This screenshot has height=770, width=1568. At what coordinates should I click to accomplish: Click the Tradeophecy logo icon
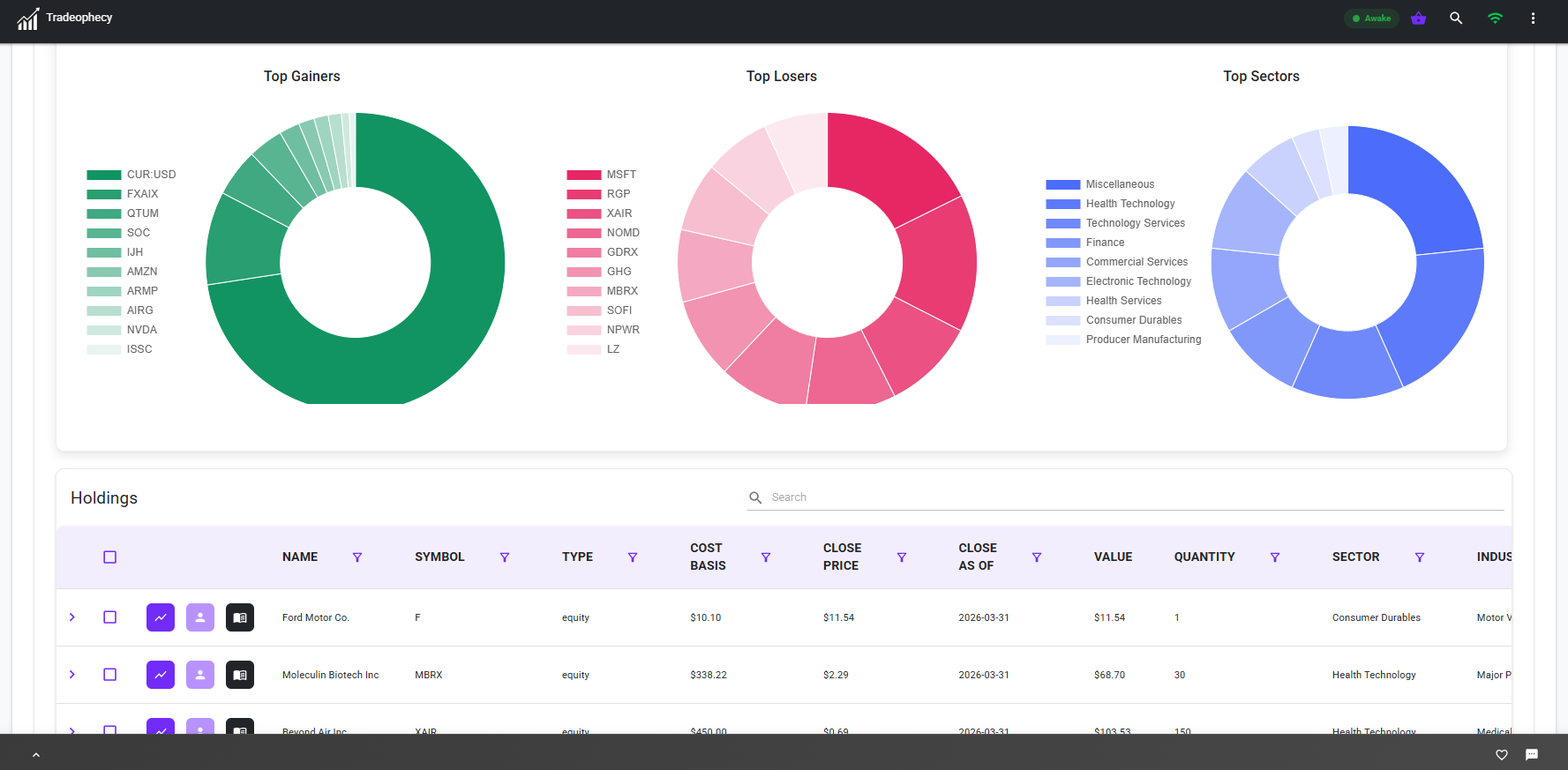28,19
